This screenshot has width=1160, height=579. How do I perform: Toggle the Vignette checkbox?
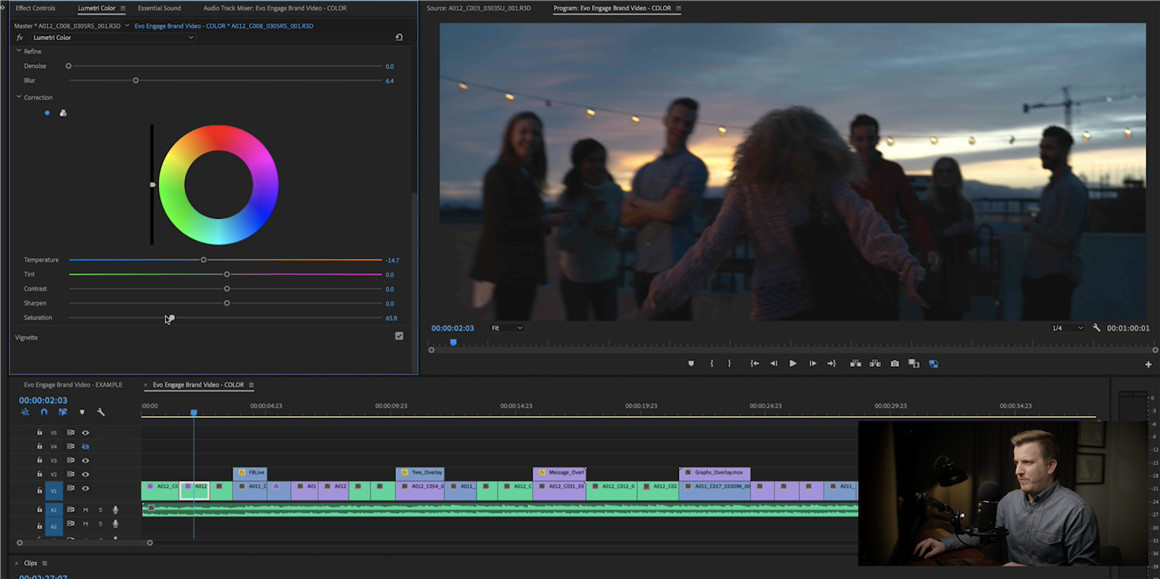(x=399, y=336)
